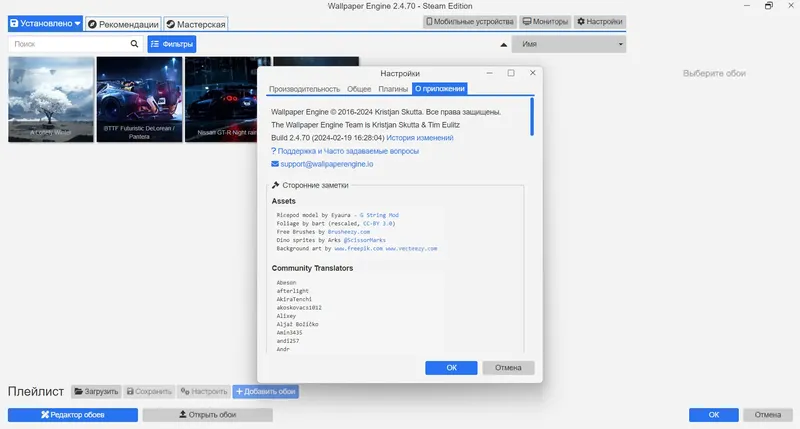
Task: Open the Фильтры filter panel
Action: [x=172, y=44]
